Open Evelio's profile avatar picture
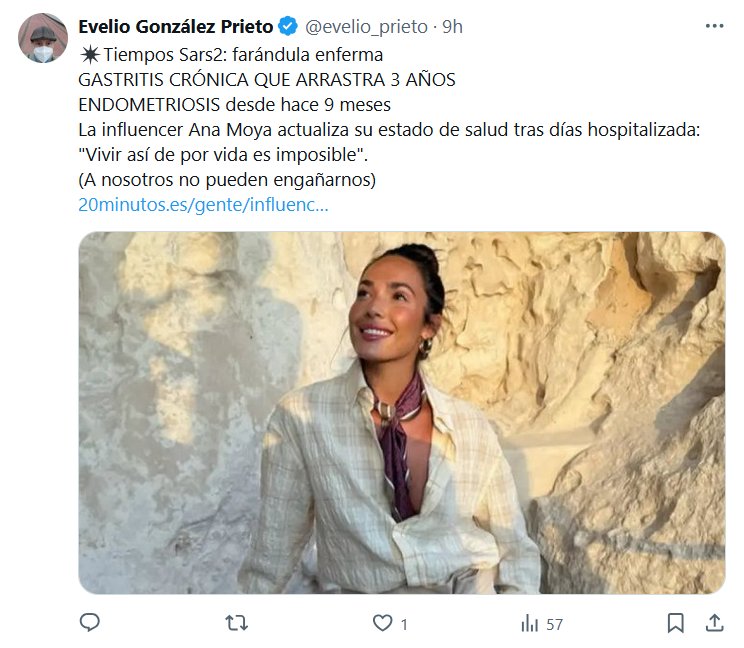 tap(42, 39)
